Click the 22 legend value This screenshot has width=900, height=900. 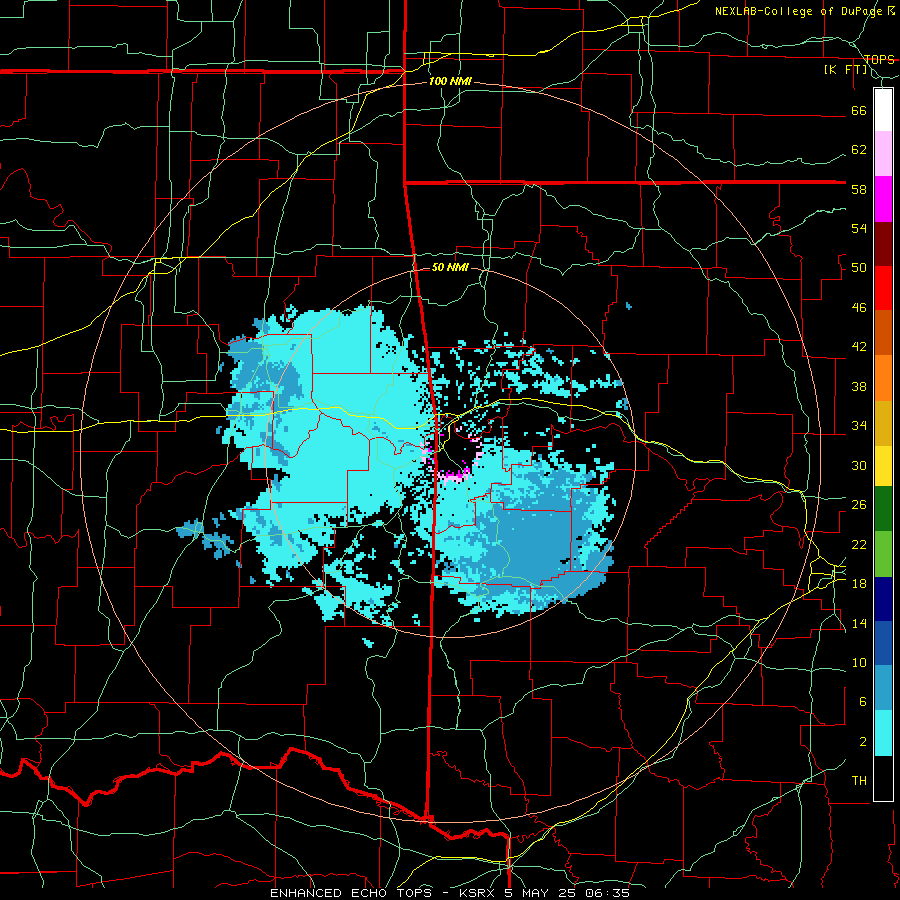(859, 544)
